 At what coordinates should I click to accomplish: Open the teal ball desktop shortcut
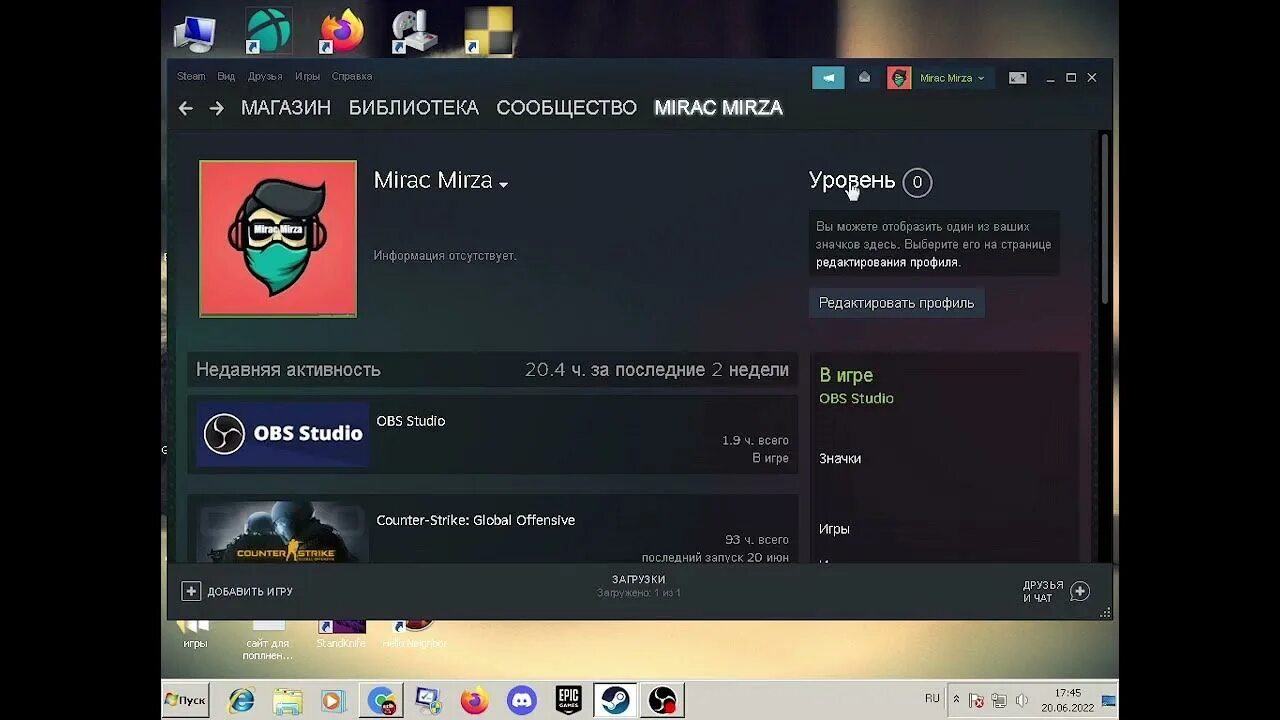pyautogui.click(x=268, y=32)
